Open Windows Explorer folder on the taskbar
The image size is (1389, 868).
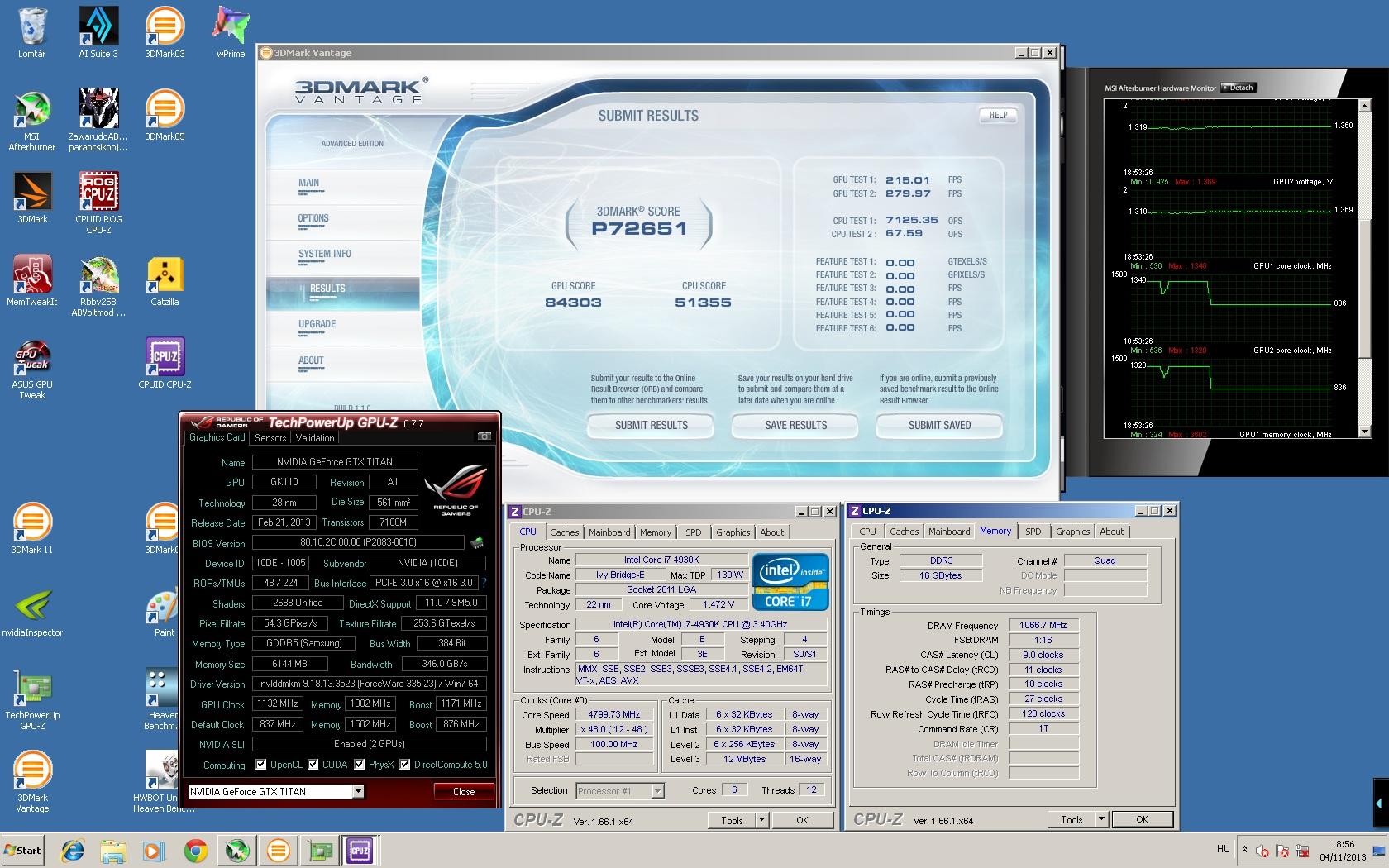pyautogui.click(x=113, y=850)
